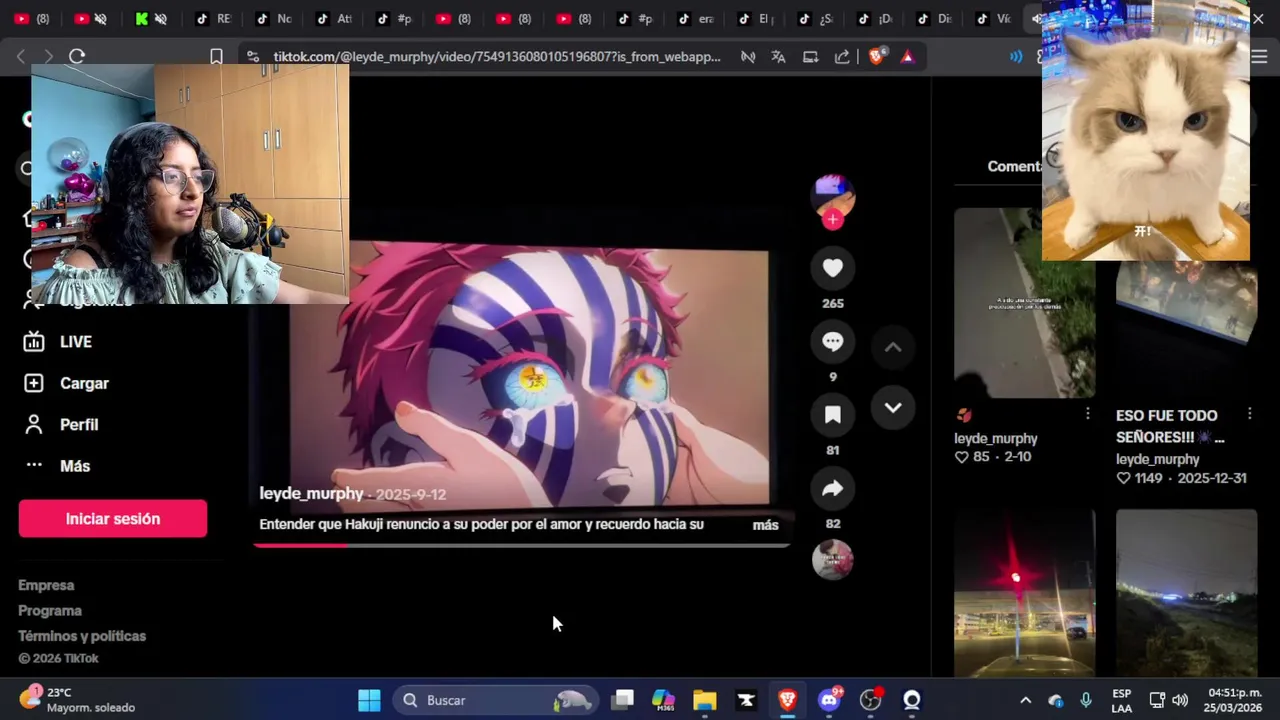Image resolution: width=1280 pixels, height=720 pixels.
Task: Click the tiktok.com URL address field
Action: coord(497,57)
